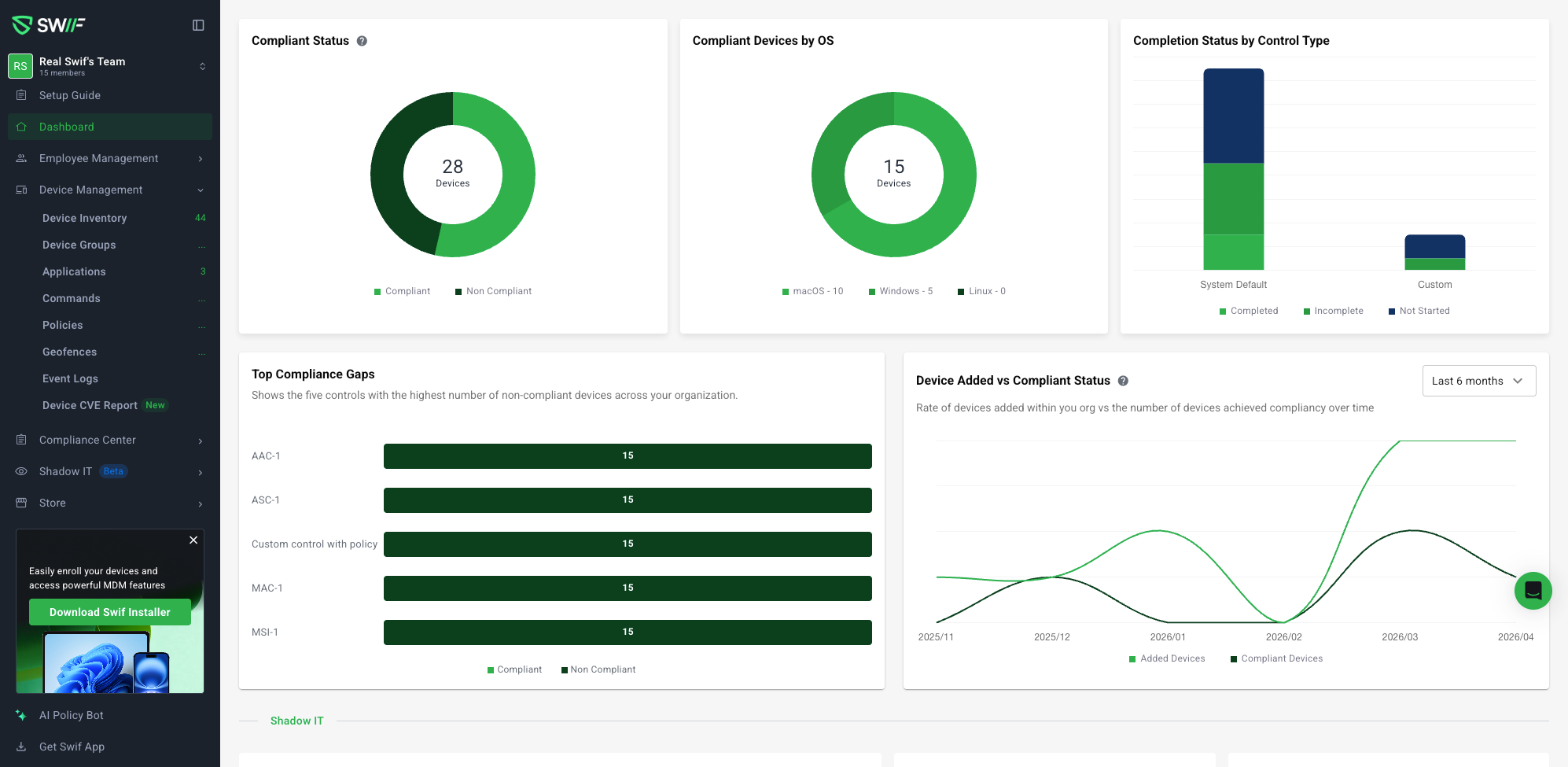Collapse the sidebar panel icon
Image resolution: width=1568 pixels, height=767 pixels.
pos(198,25)
